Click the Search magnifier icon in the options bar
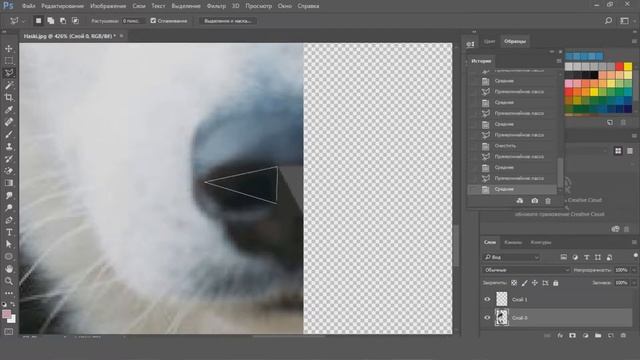 tap(608, 20)
